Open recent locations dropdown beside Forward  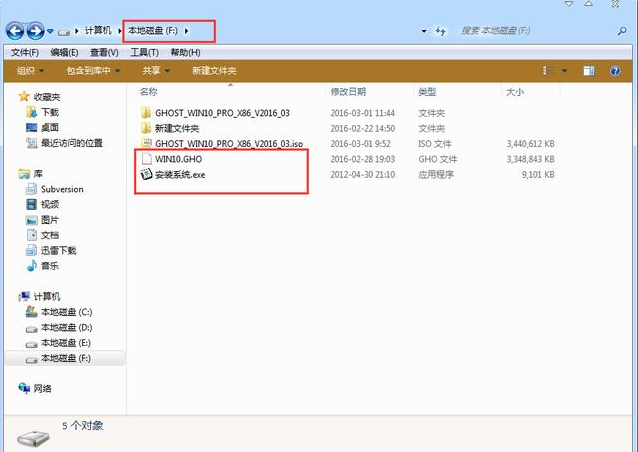point(50,31)
